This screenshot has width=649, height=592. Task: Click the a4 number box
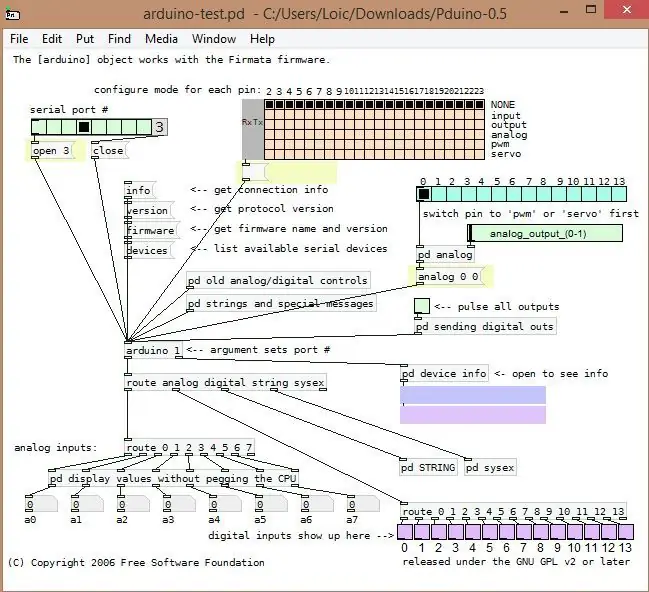point(225,504)
